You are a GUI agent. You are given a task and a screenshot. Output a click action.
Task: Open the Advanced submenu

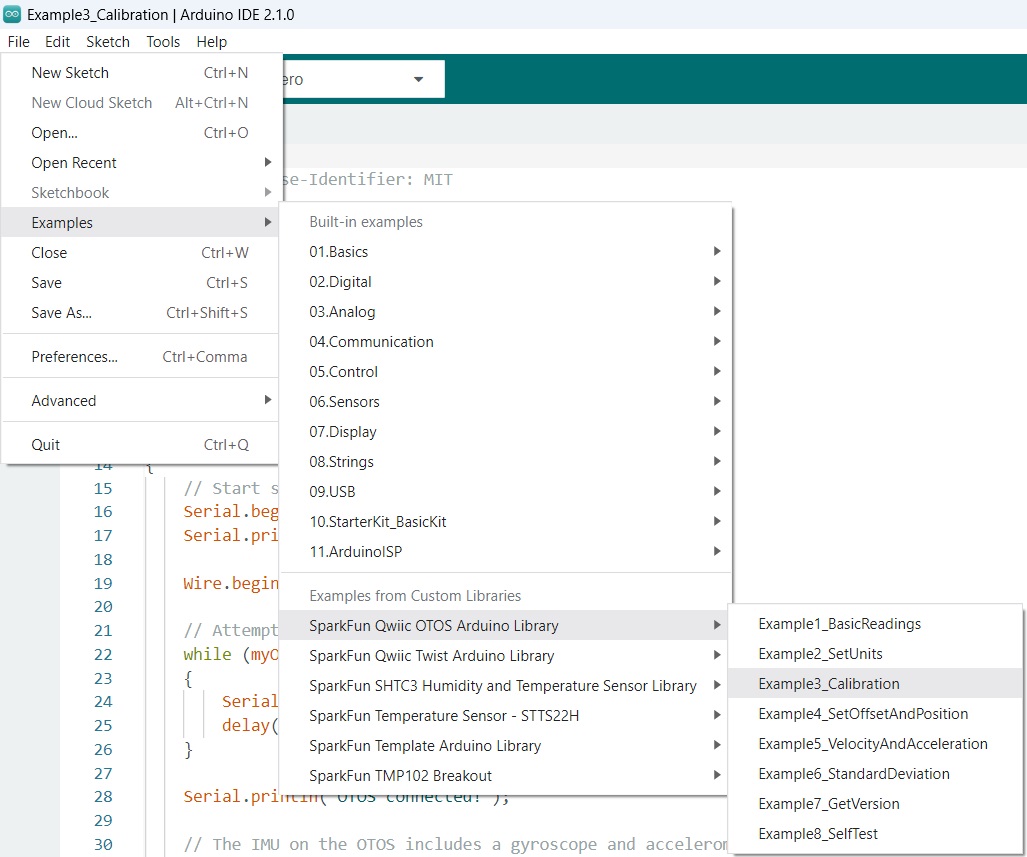point(64,401)
